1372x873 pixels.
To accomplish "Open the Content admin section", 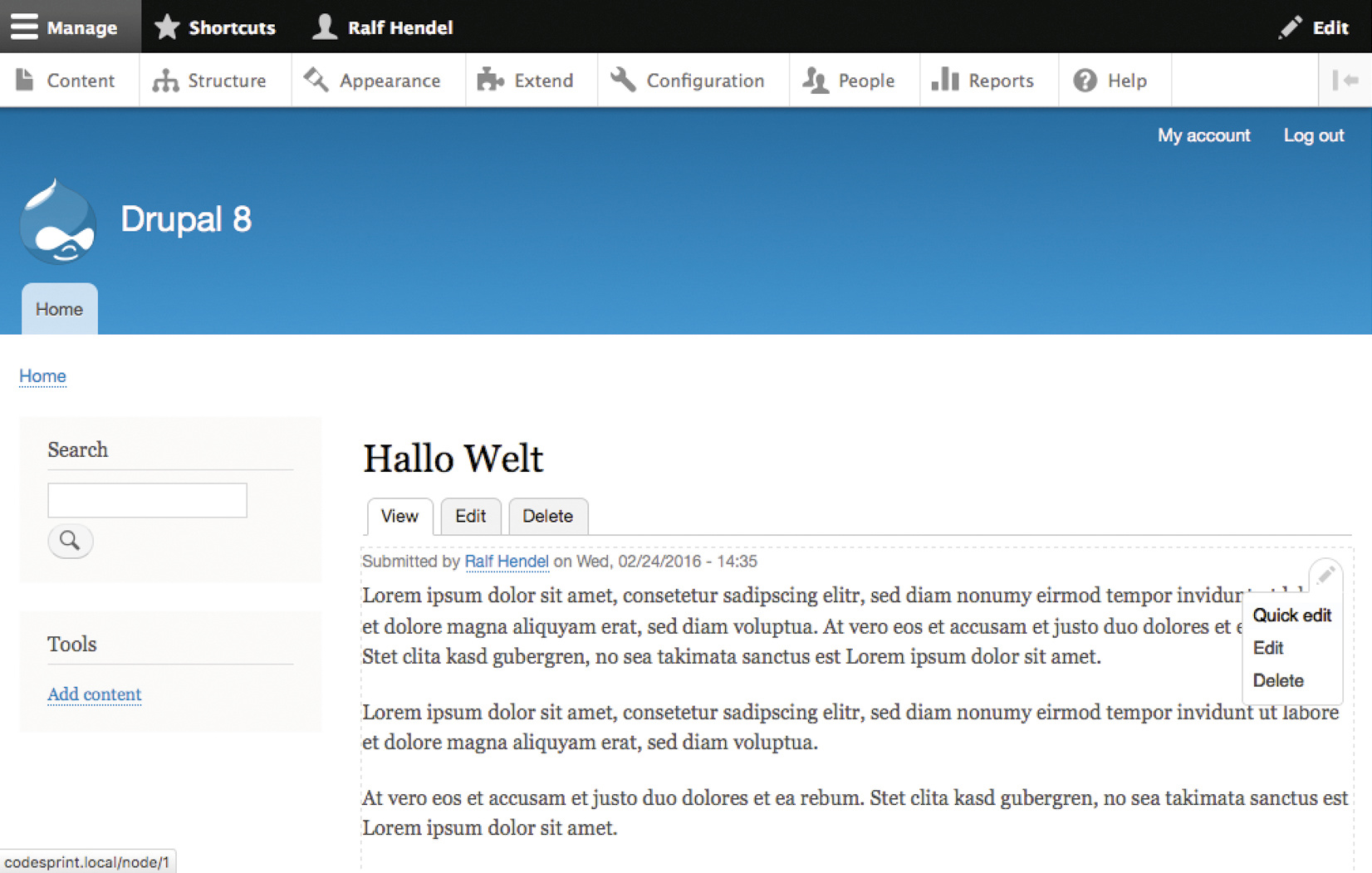I will point(66,81).
